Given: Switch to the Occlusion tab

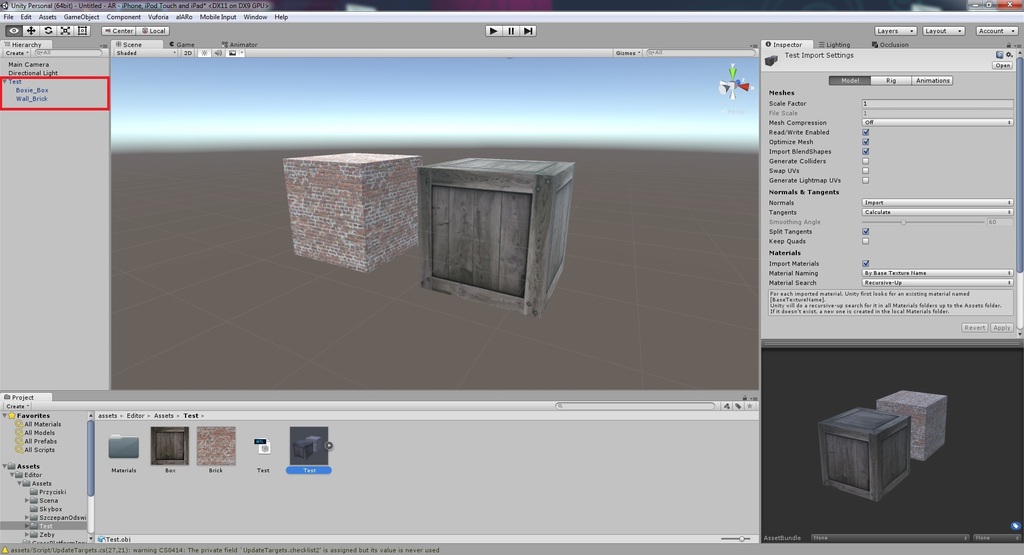Looking at the screenshot, I should (890, 44).
